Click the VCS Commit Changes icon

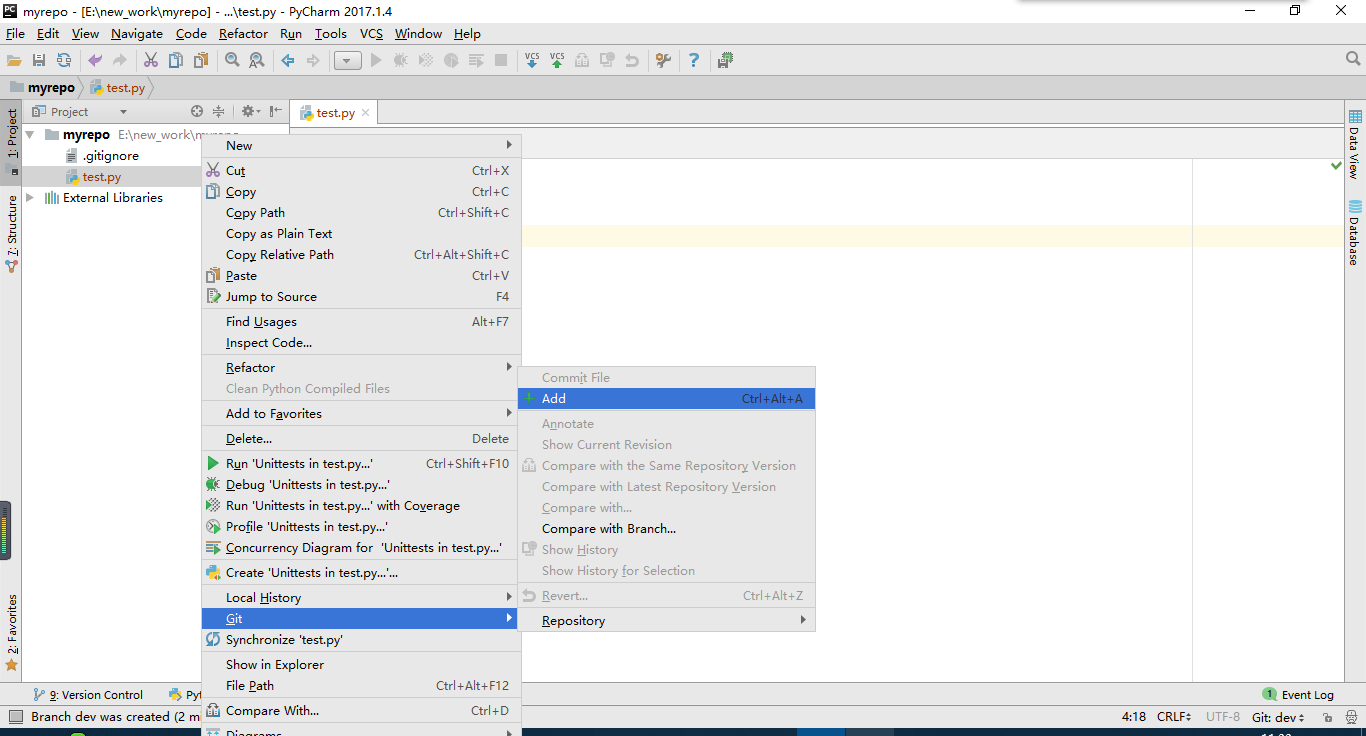[557, 61]
